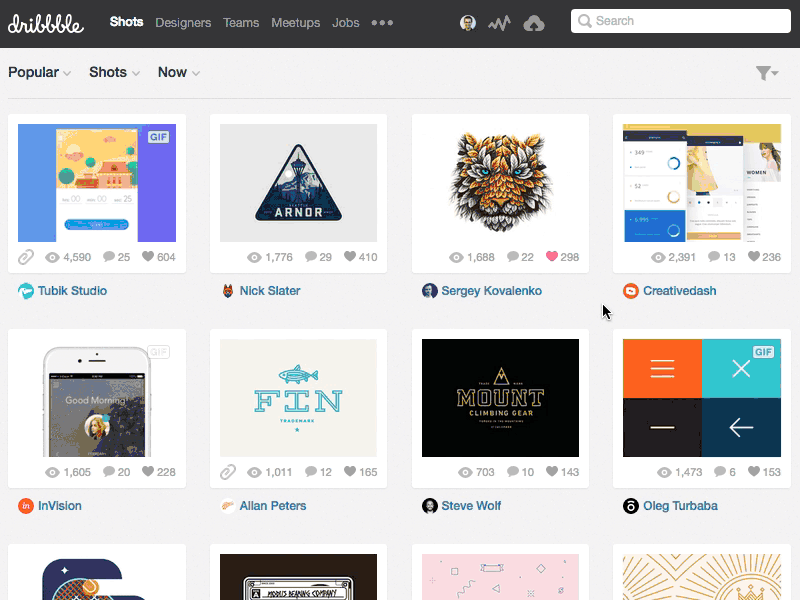Like Nick Slater's shot with 410 likes
The width and height of the screenshot is (800, 600).
(x=350, y=256)
